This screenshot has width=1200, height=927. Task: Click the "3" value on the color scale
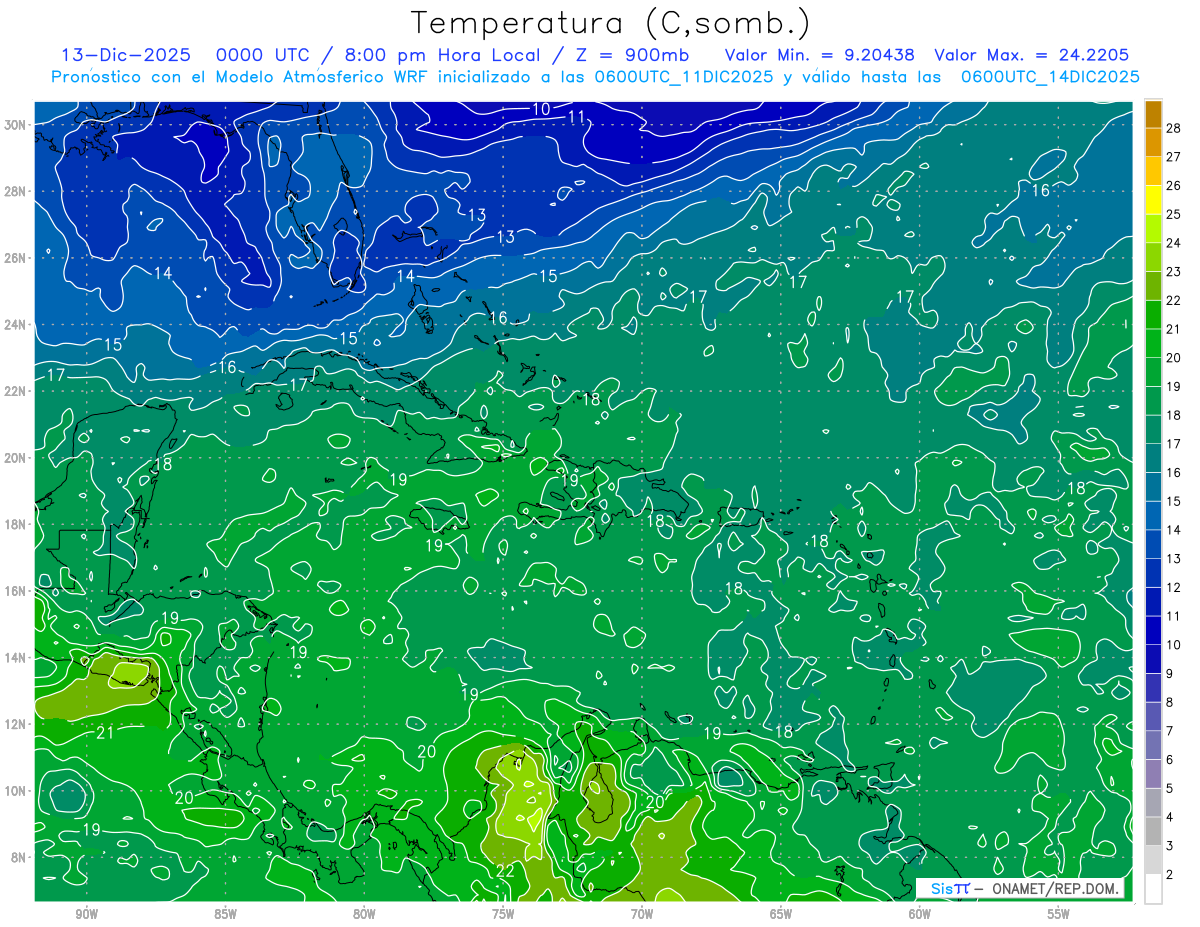coord(1170,846)
